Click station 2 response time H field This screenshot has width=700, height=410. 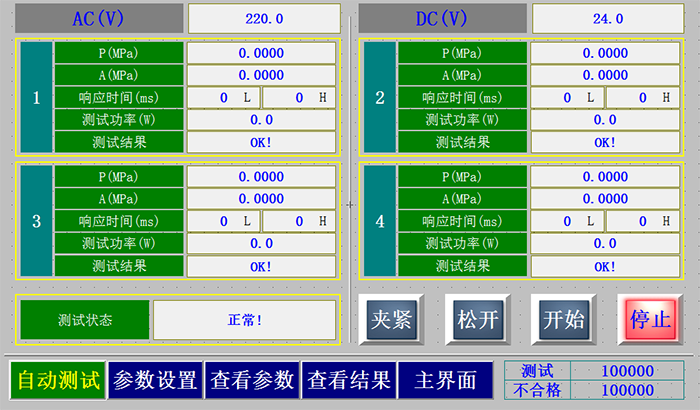(x=643, y=97)
